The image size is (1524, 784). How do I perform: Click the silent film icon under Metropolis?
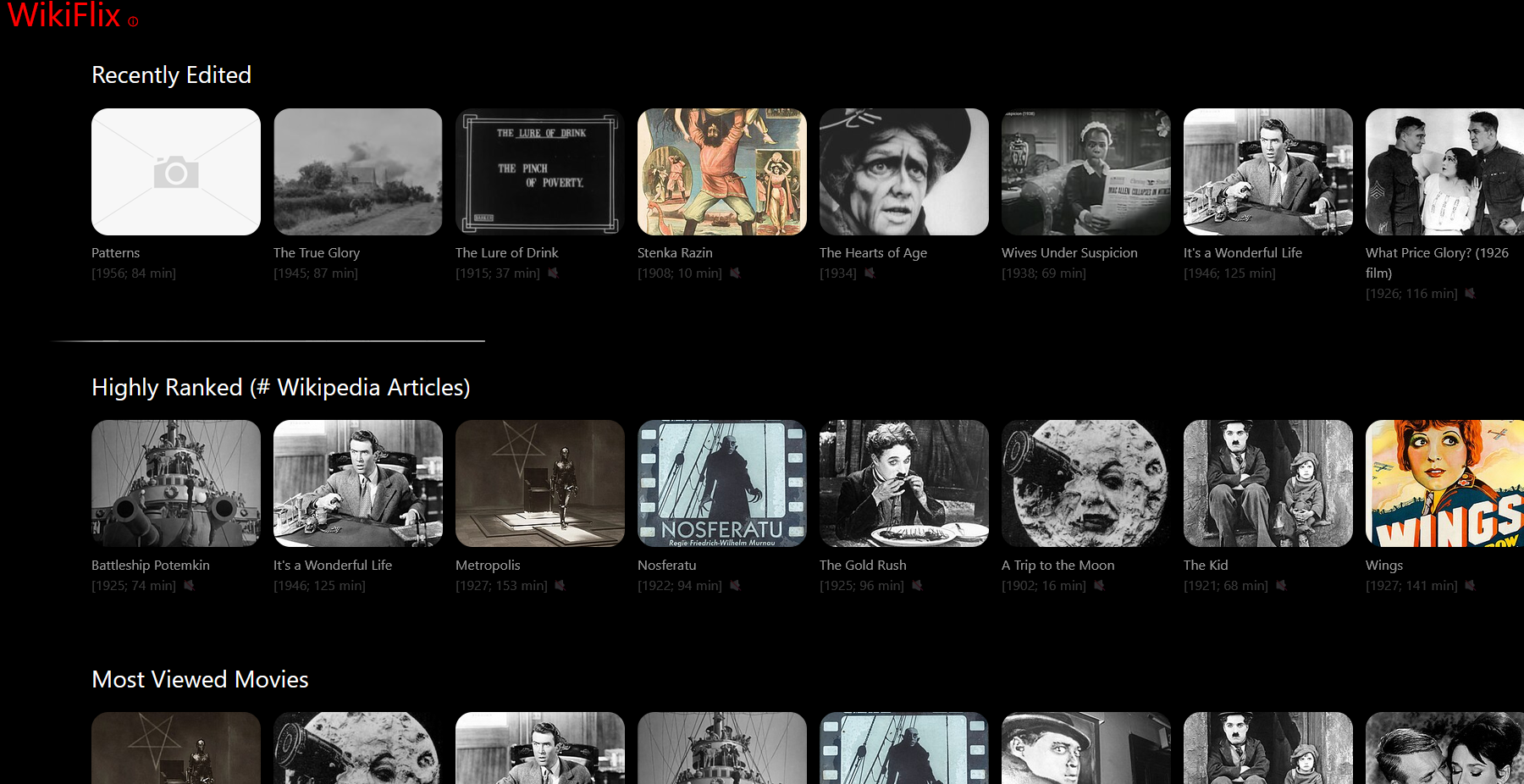[560, 585]
